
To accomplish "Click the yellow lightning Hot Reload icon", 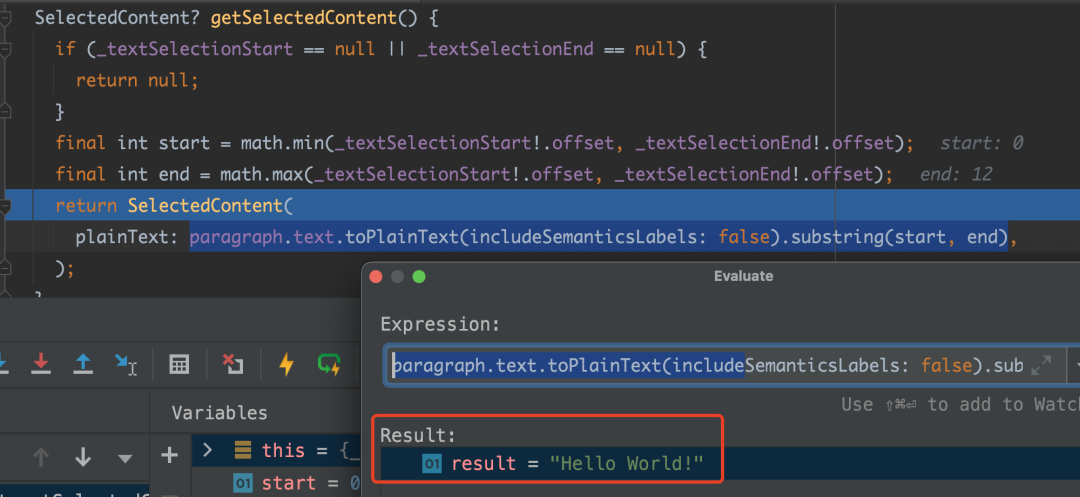I will 287,364.
